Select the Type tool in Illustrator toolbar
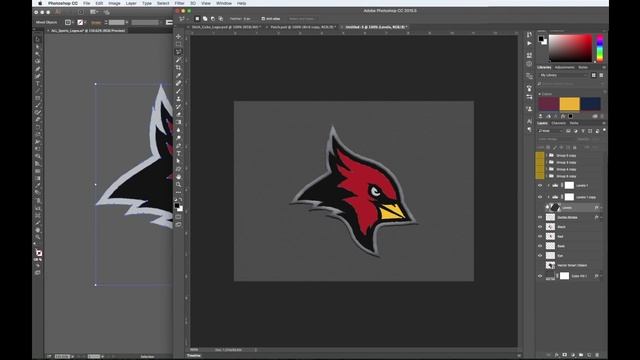640x360 pixels. pos(38,83)
